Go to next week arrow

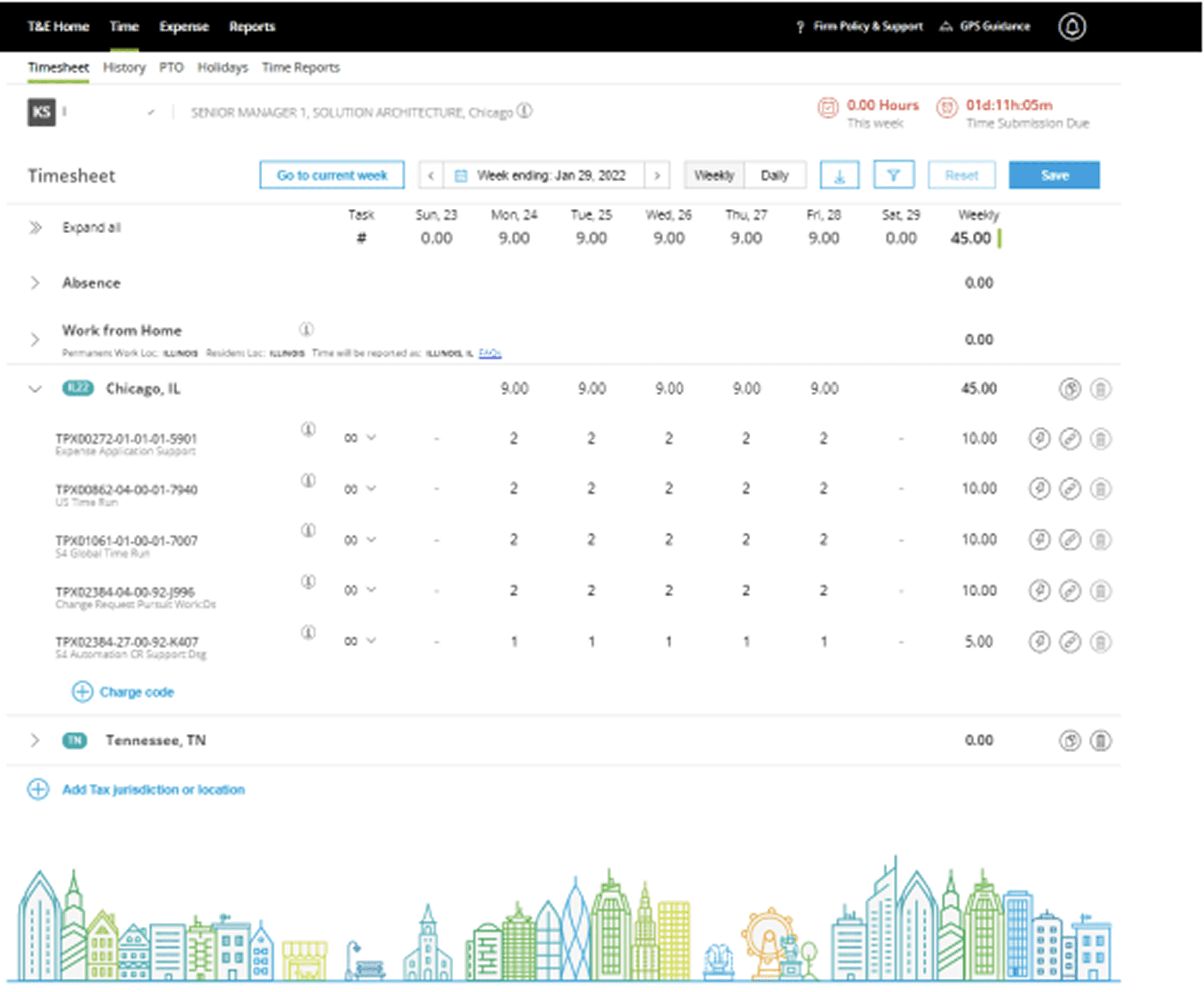657,175
